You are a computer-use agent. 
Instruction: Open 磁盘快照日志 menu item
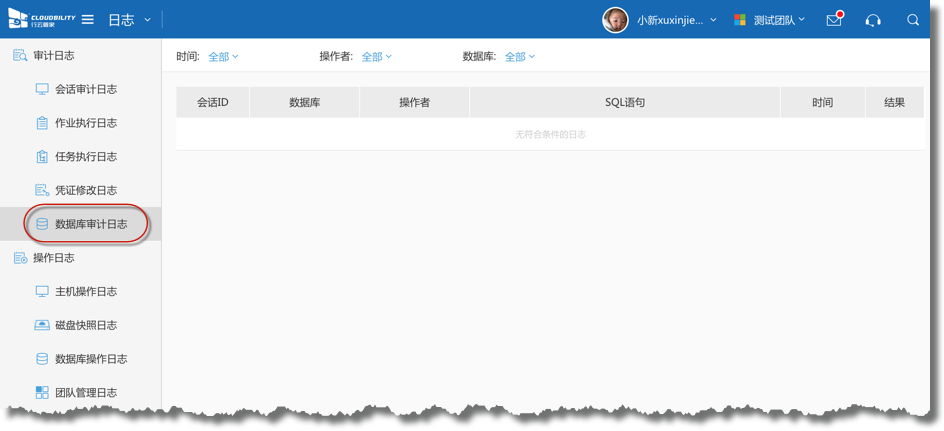pos(86,325)
